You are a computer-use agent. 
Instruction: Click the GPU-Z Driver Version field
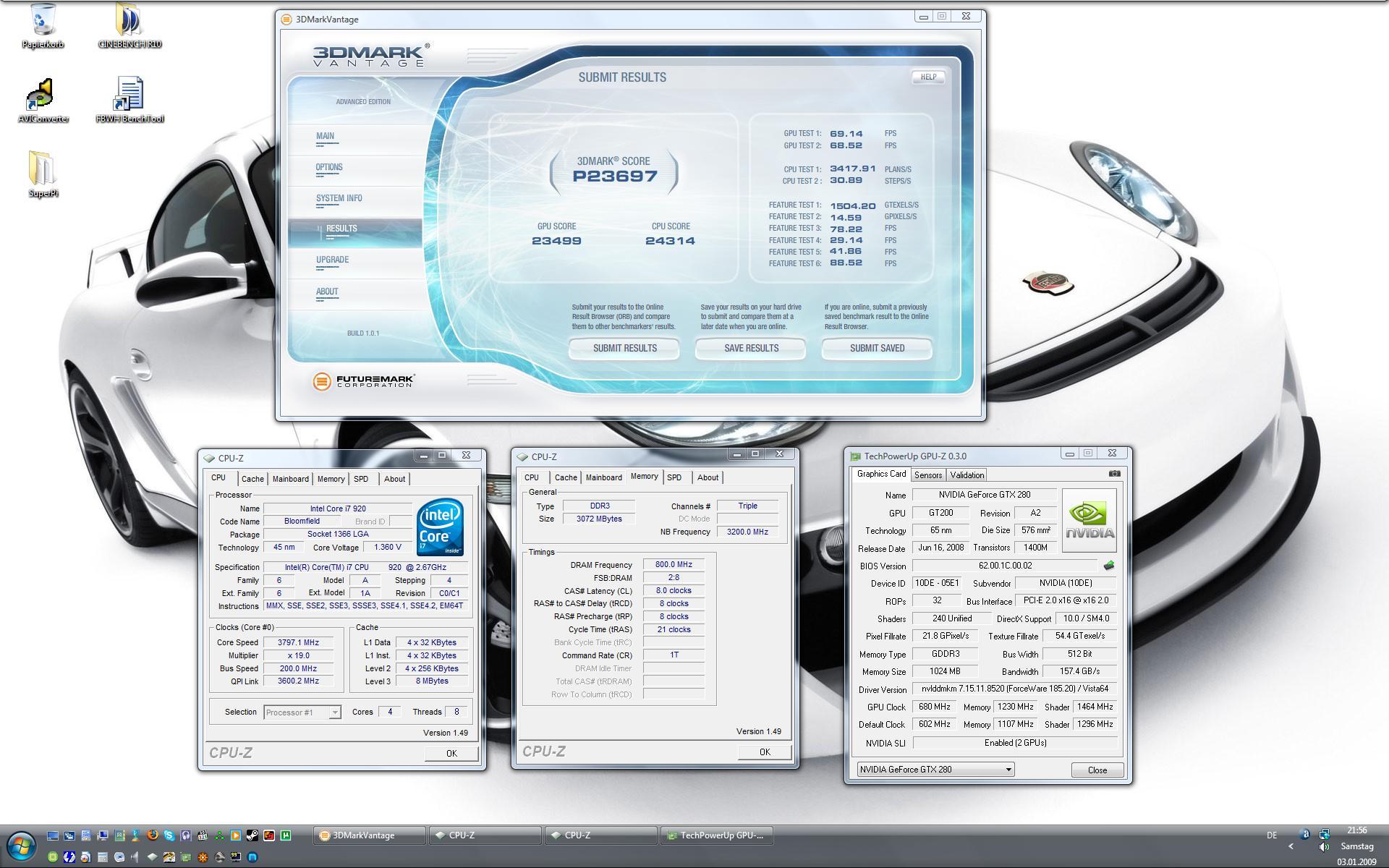tap(1014, 689)
